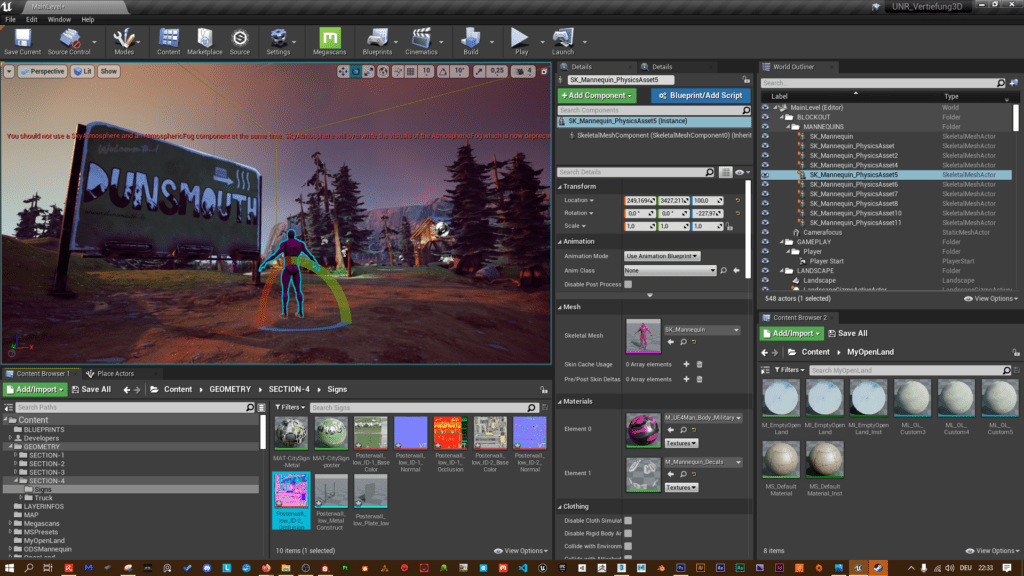Image resolution: width=1024 pixels, height=576 pixels.
Task: Launch Megascans from the toolbar
Action: 329,42
